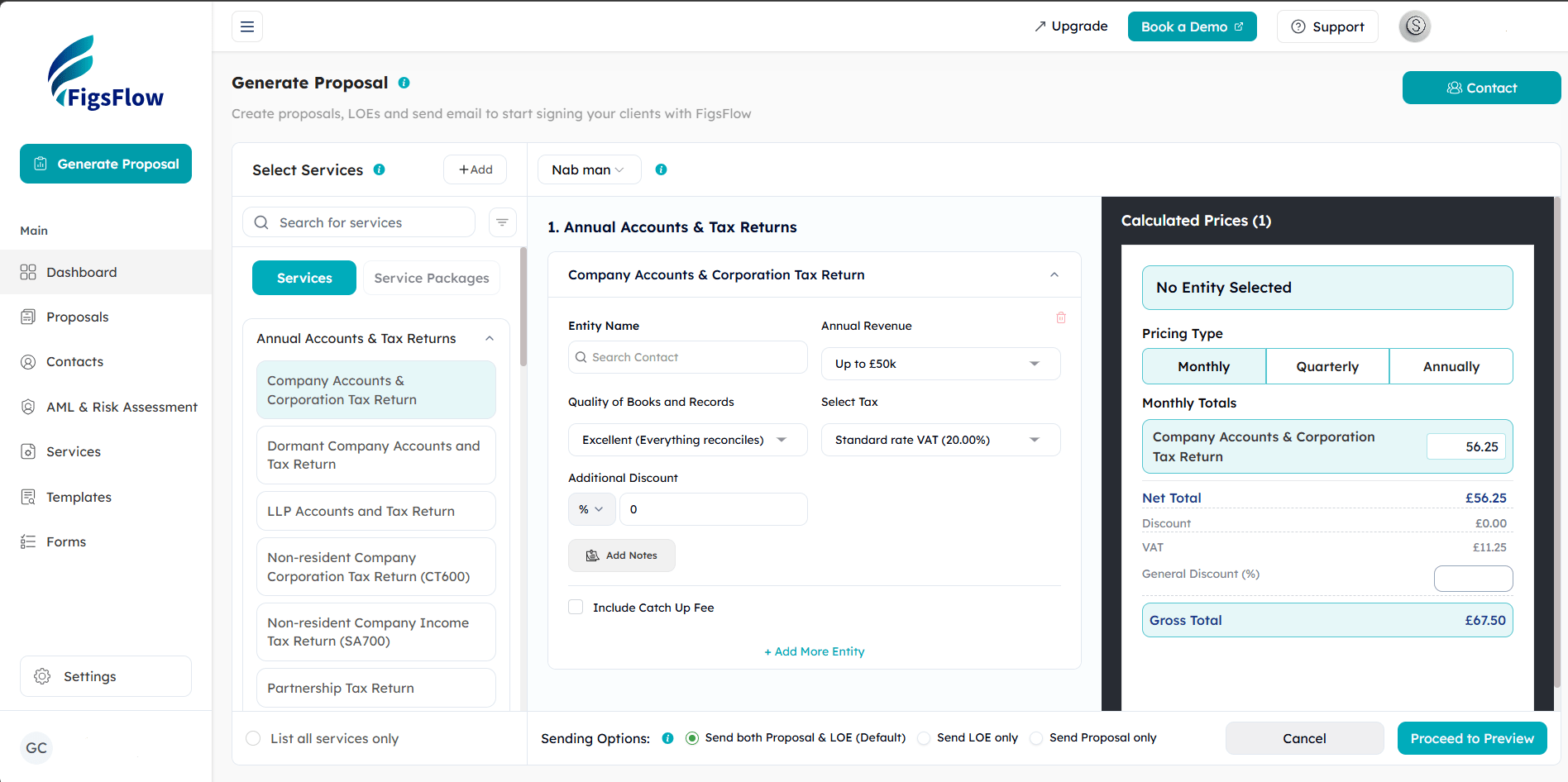The width and height of the screenshot is (1568, 782).
Task: Click the Templates sidebar icon
Action: pos(28,497)
